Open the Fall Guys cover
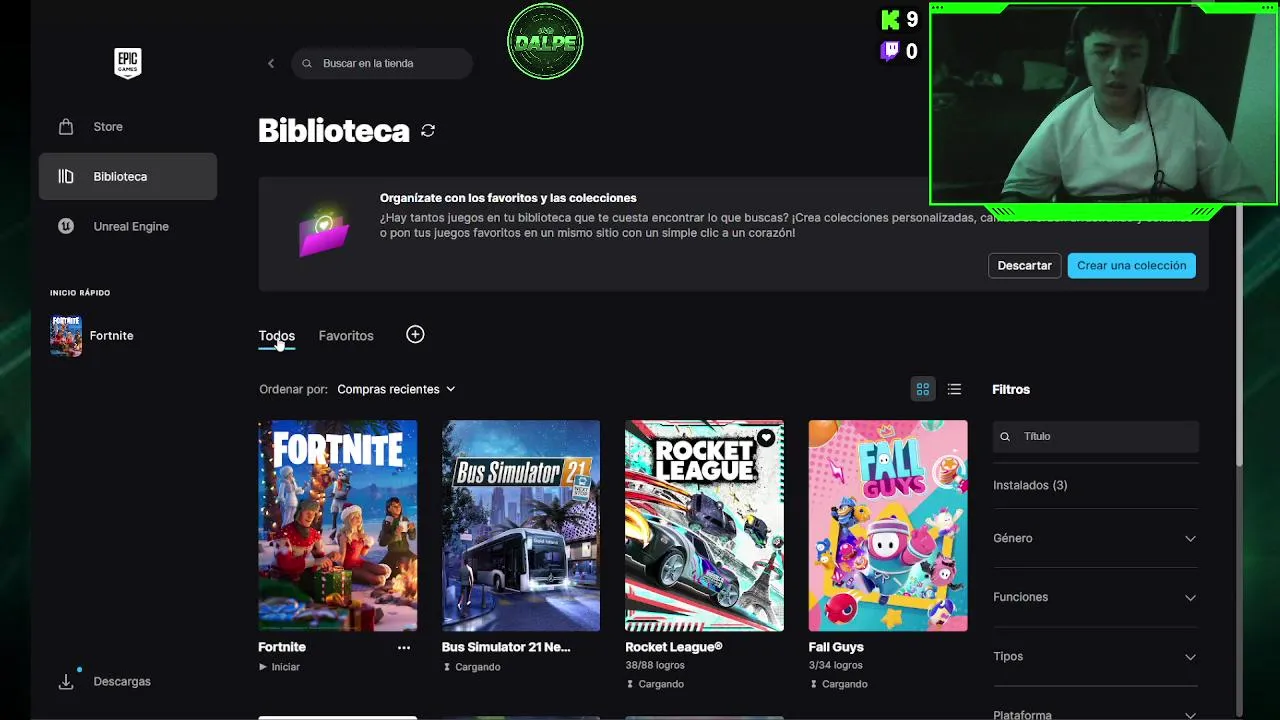Viewport: 1280px width, 720px height. pos(888,526)
